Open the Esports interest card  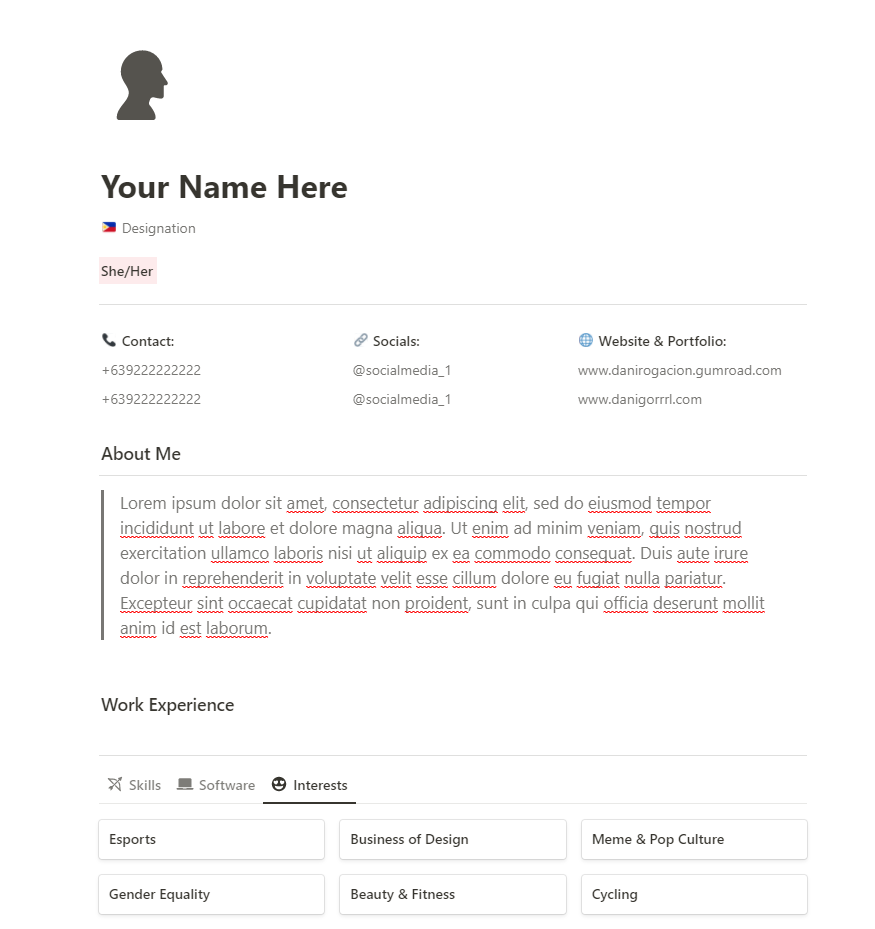click(x=211, y=839)
